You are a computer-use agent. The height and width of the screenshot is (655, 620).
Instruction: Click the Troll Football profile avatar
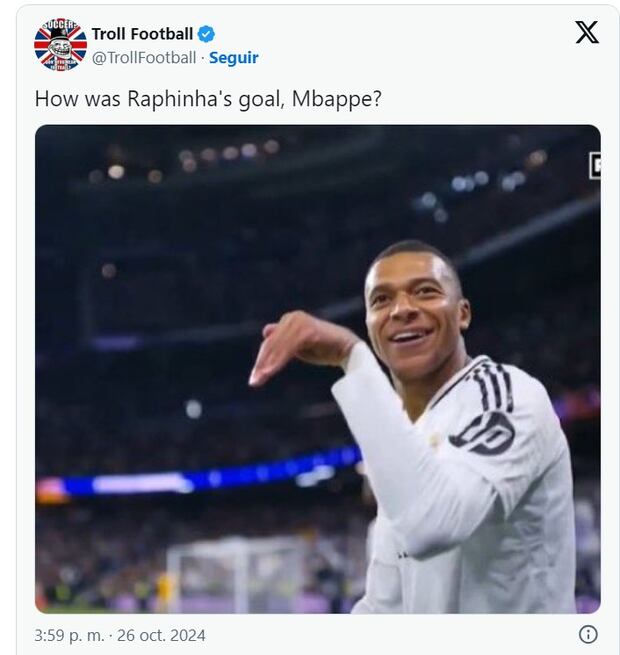60,45
